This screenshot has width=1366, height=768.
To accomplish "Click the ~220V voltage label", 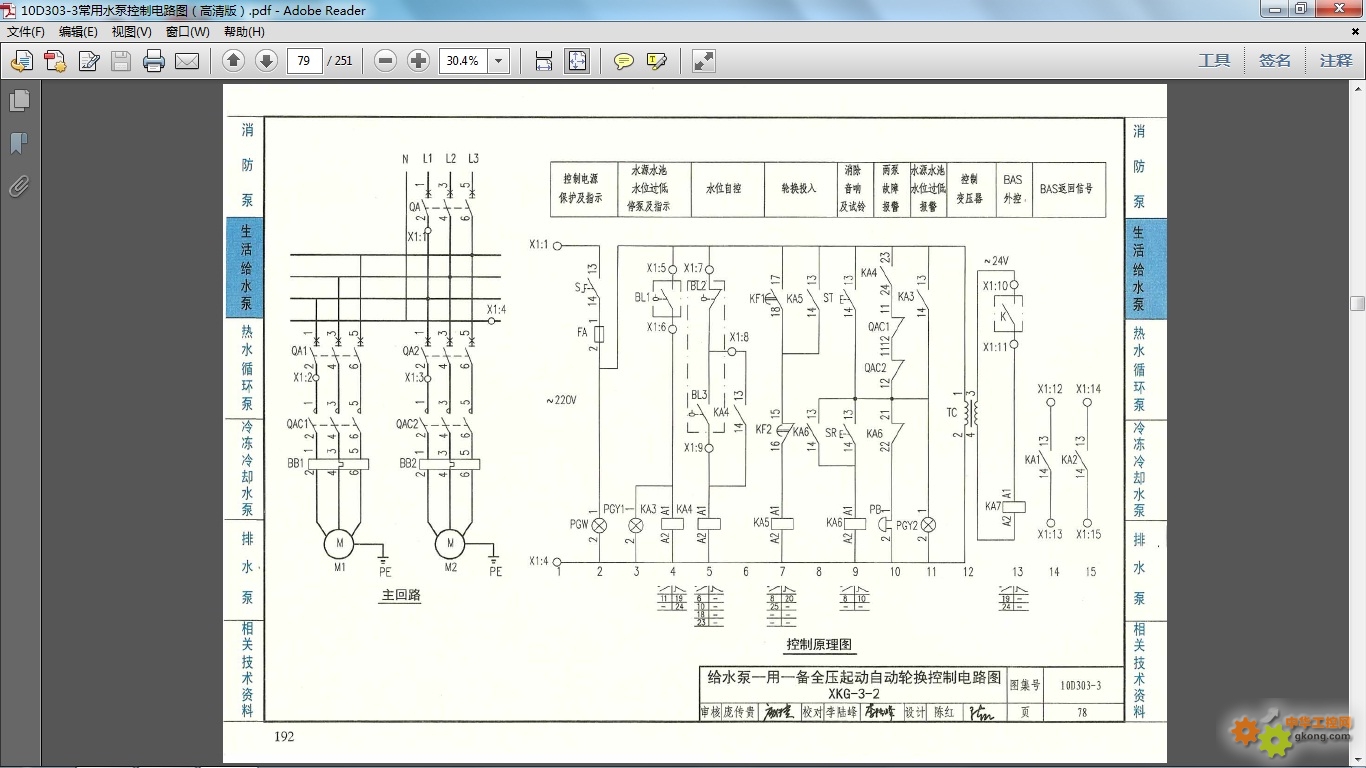I will coord(562,400).
